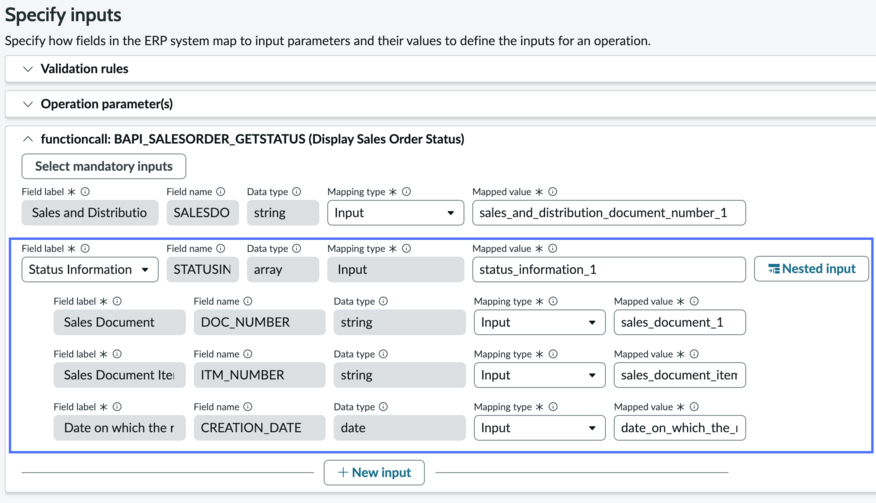Click string data type in DOC_NUMBER row
This screenshot has height=503, width=876.
399,322
